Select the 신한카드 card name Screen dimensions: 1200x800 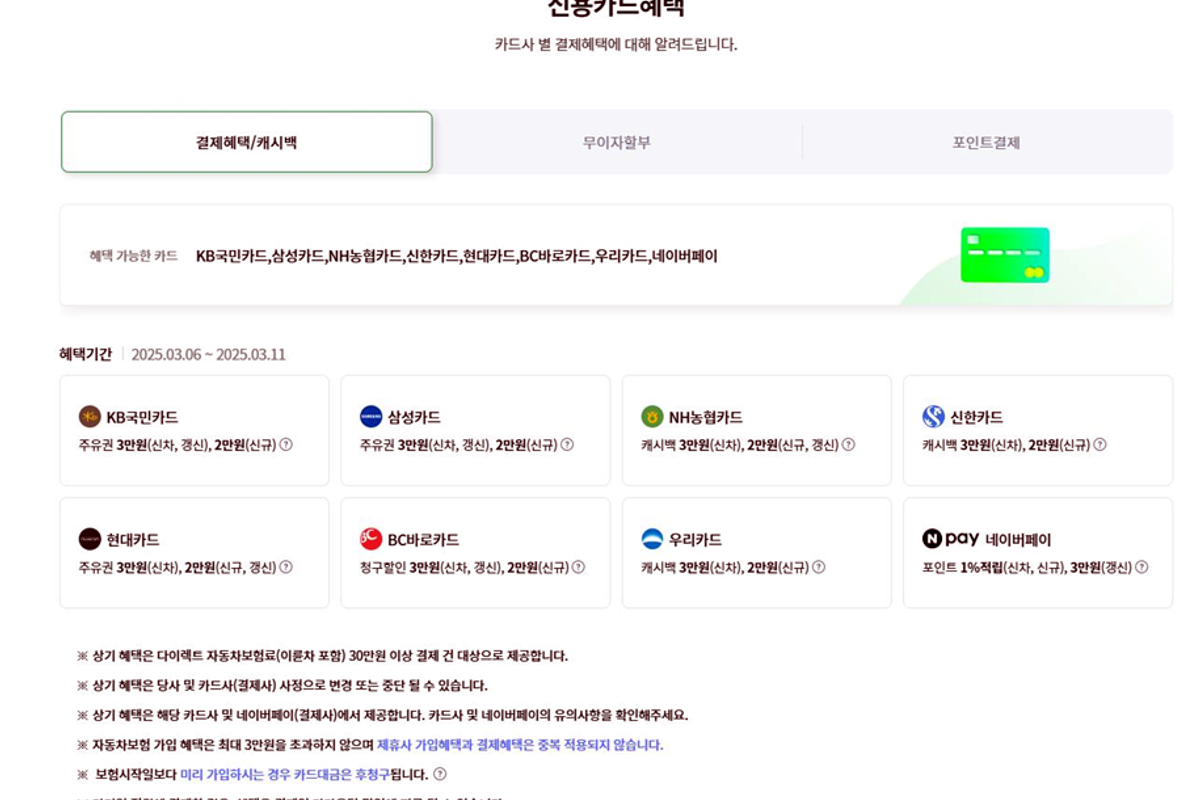[976, 417]
